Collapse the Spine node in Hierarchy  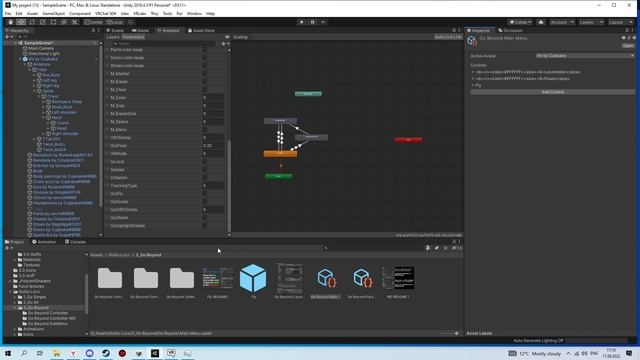[x=34, y=91]
